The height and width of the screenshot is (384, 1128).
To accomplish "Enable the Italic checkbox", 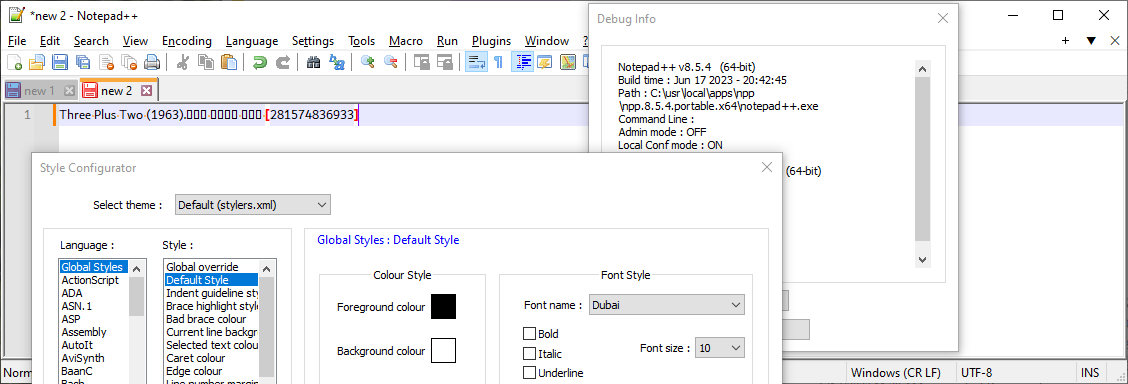I will point(529,353).
